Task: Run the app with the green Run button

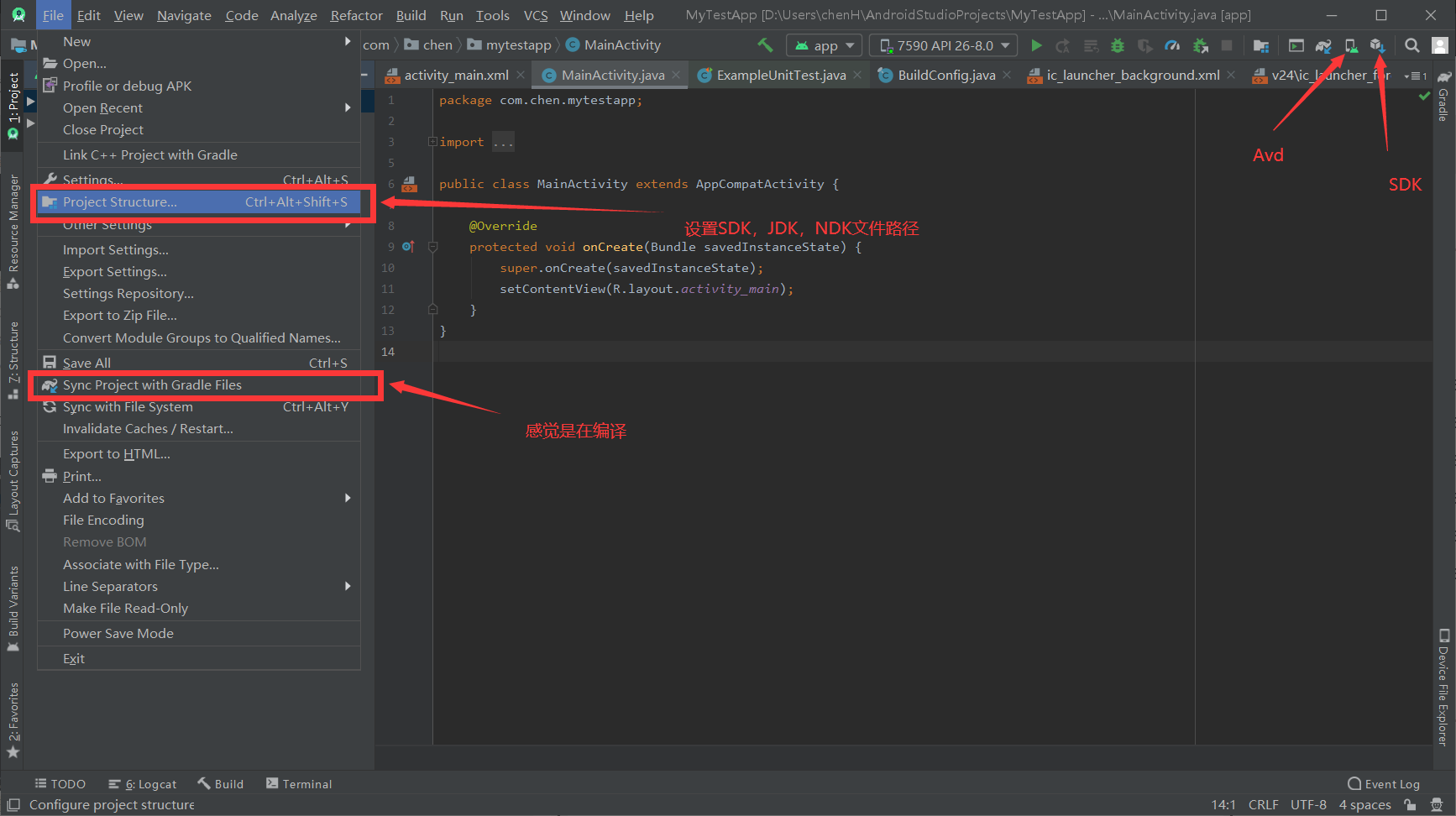Action: click(x=1035, y=45)
